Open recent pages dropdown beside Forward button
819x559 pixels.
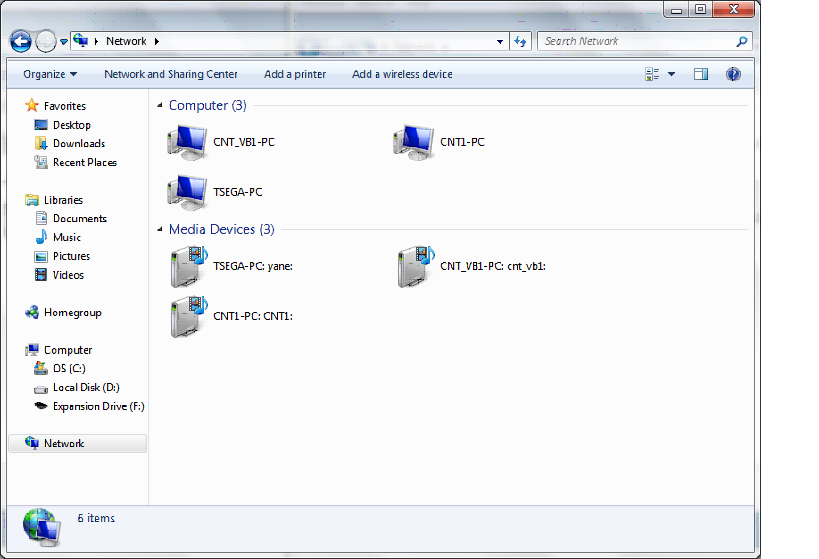coord(64,42)
